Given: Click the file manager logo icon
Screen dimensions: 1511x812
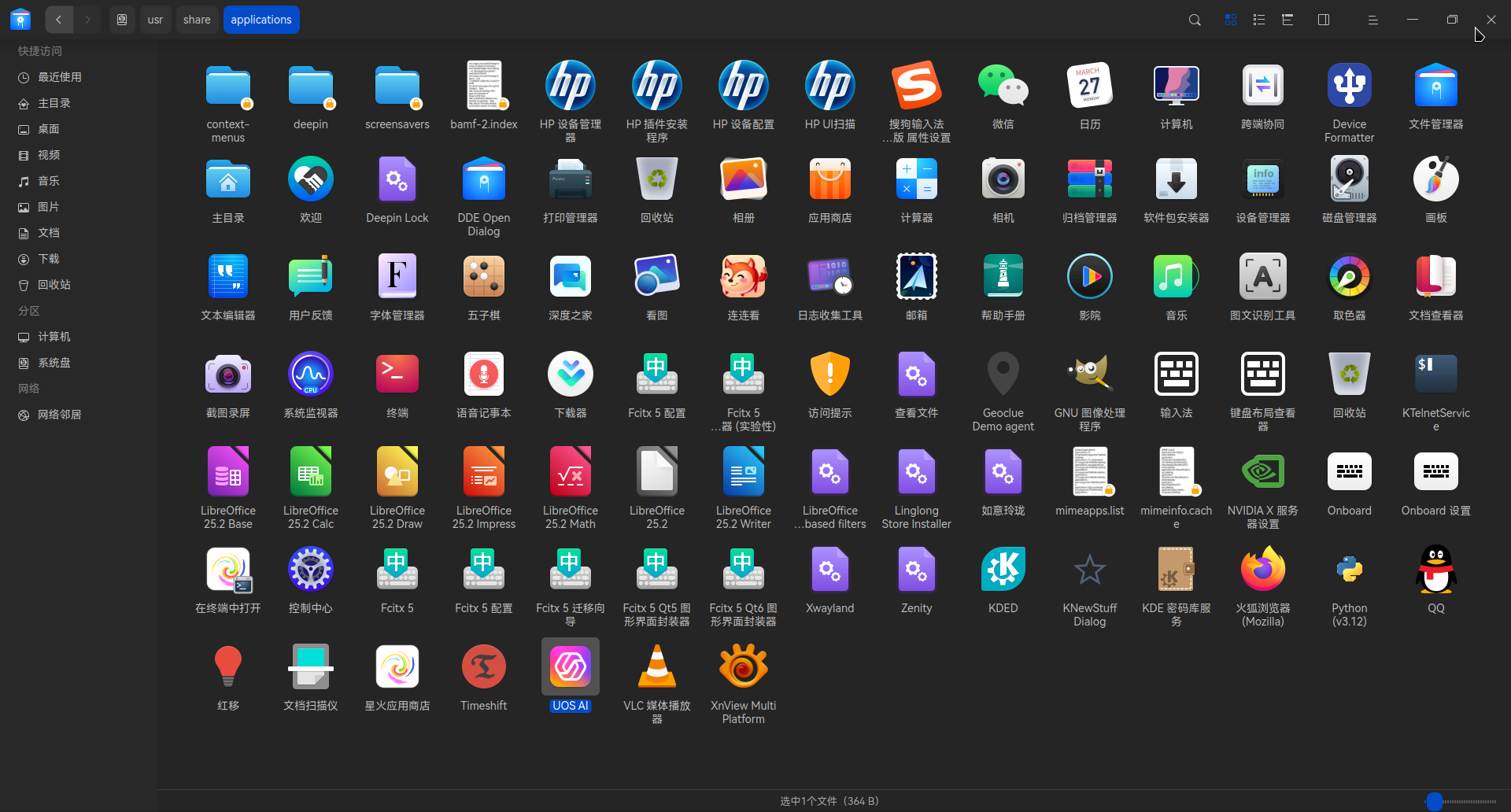Looking at the screenshot, I should tap(20, 20).
